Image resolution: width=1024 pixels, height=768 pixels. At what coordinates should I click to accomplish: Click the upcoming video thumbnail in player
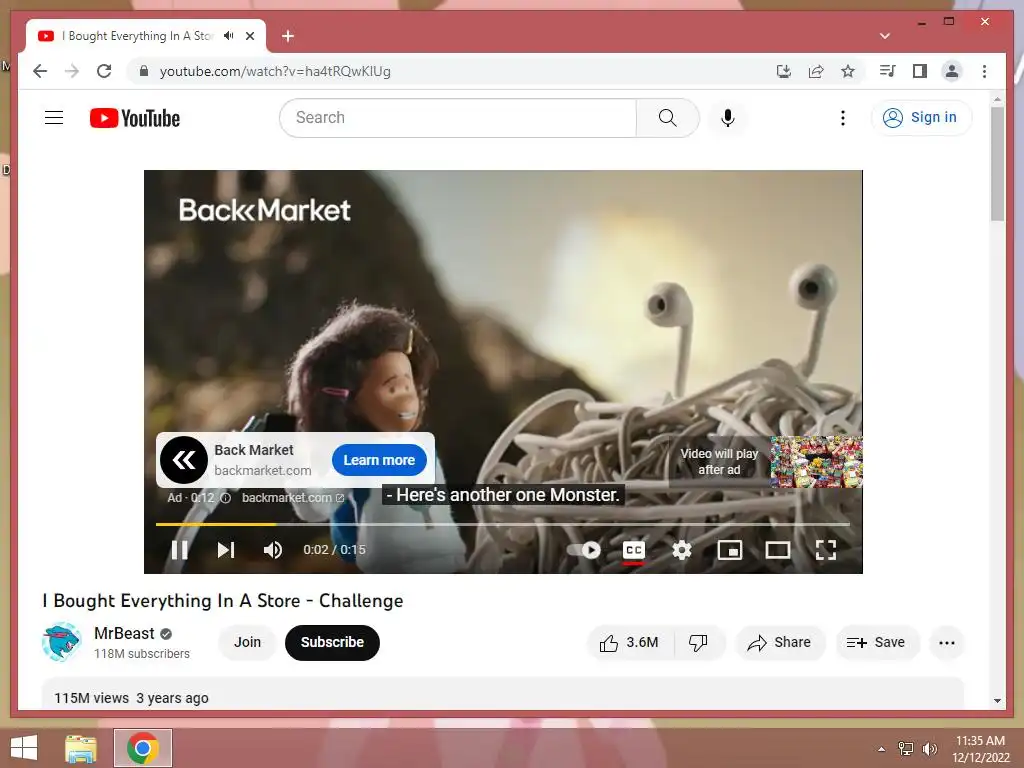(x=816, y=462)
